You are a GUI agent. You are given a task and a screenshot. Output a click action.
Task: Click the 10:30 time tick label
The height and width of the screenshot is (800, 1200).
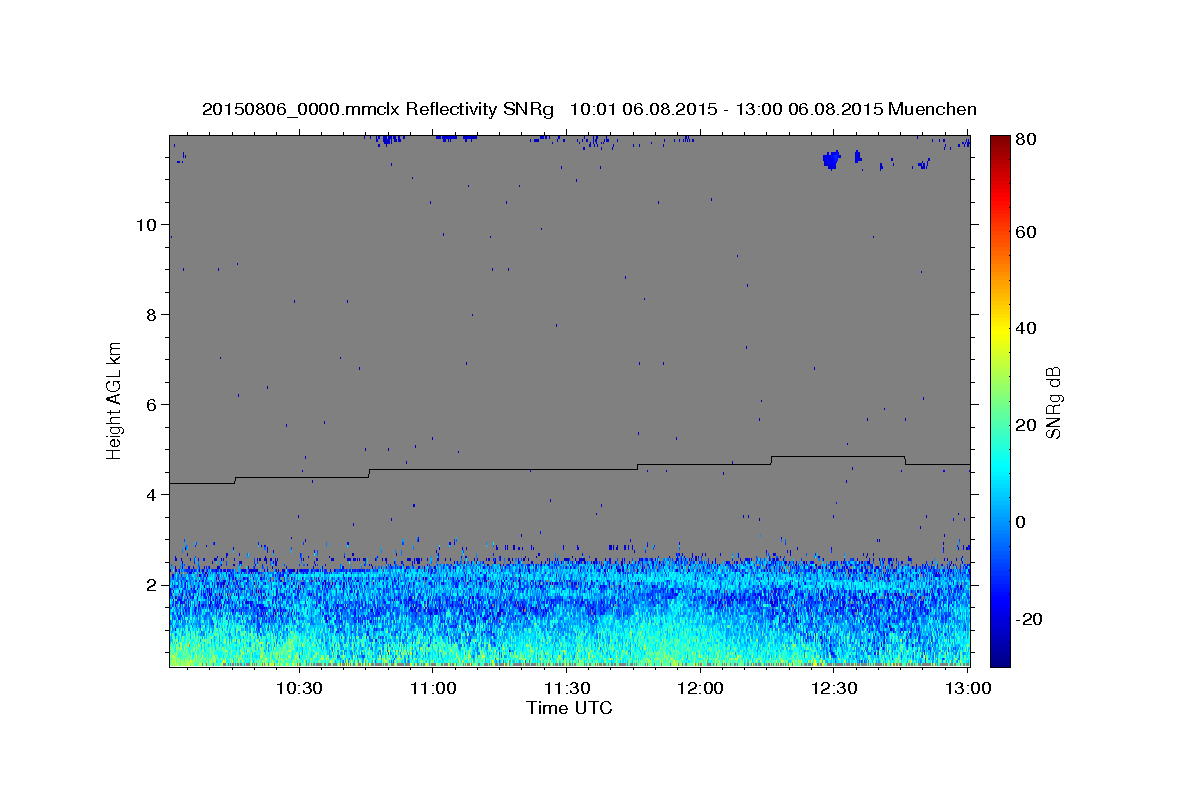point(299,689)
